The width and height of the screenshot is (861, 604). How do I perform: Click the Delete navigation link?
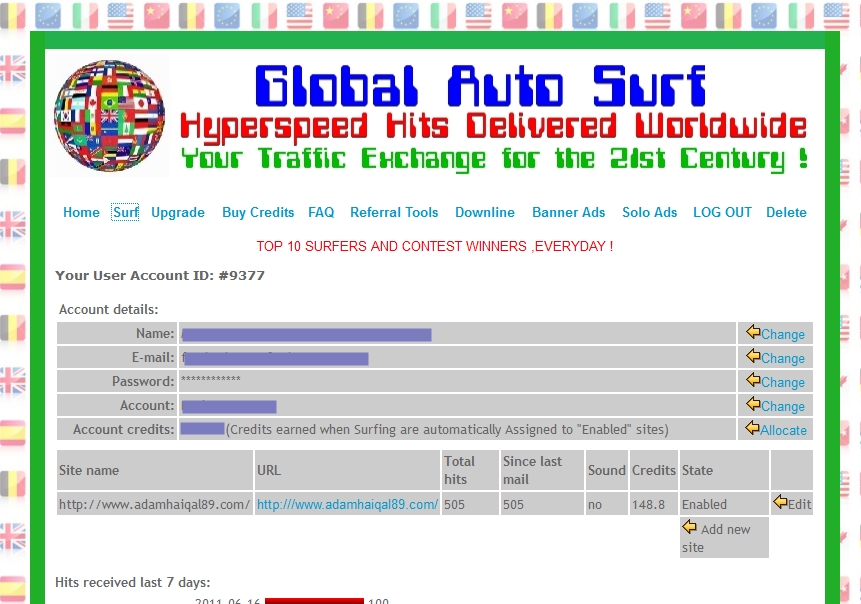point(786,212)
